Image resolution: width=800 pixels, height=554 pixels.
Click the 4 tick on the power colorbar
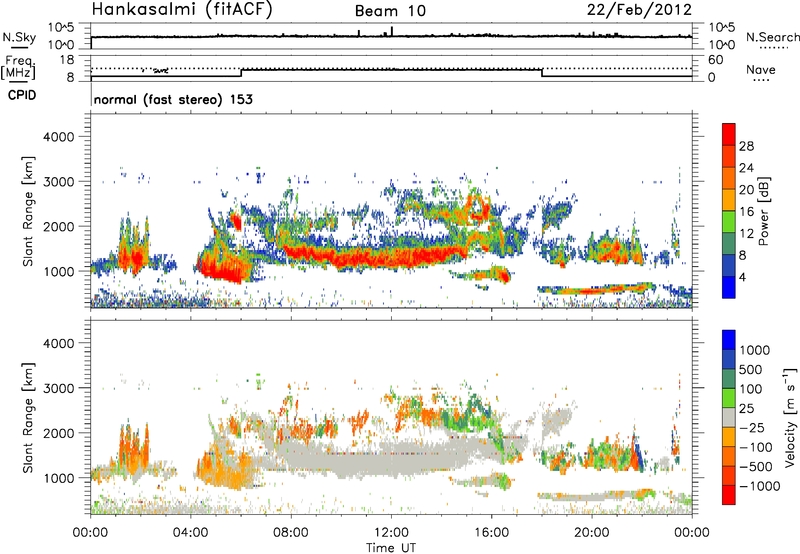pos(742,277)
